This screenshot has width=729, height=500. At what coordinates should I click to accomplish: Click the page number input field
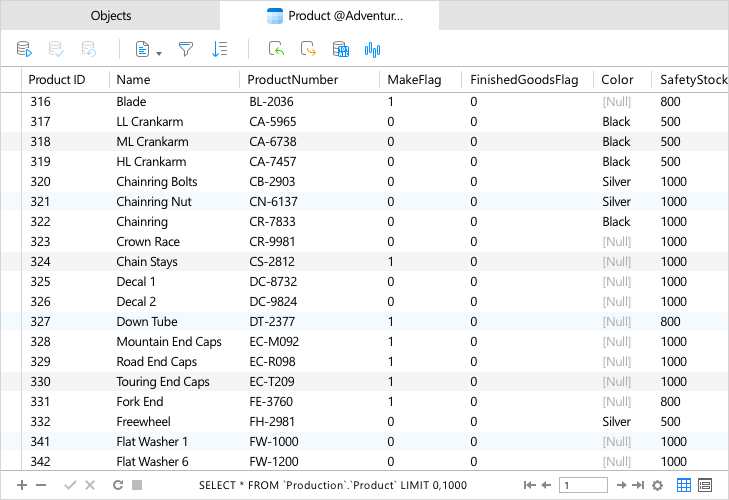click(x=583, y=485)
